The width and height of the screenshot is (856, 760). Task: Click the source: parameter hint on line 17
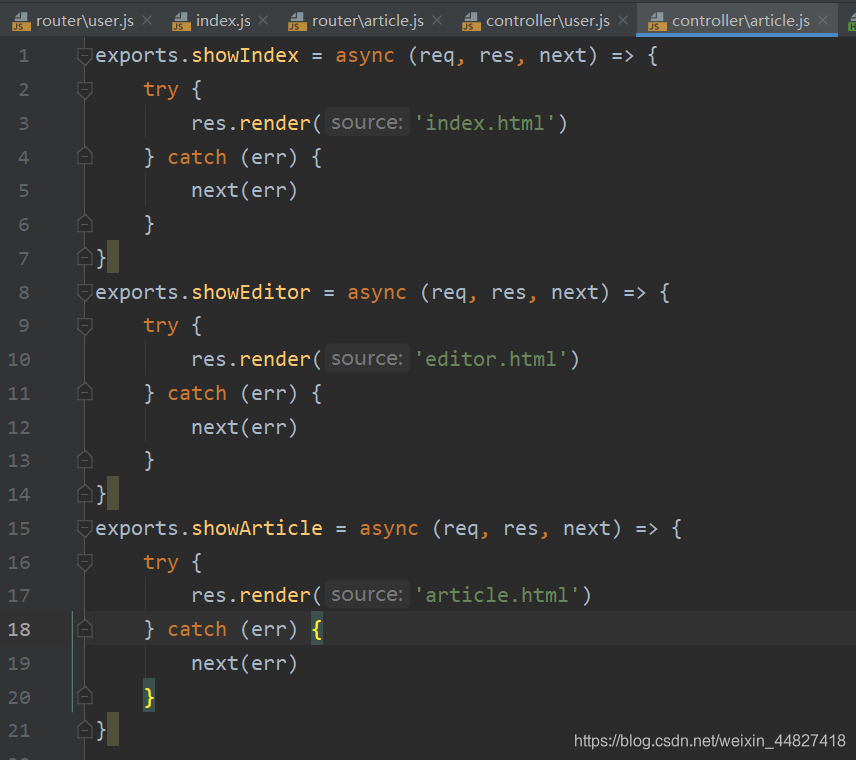[367, 595]
